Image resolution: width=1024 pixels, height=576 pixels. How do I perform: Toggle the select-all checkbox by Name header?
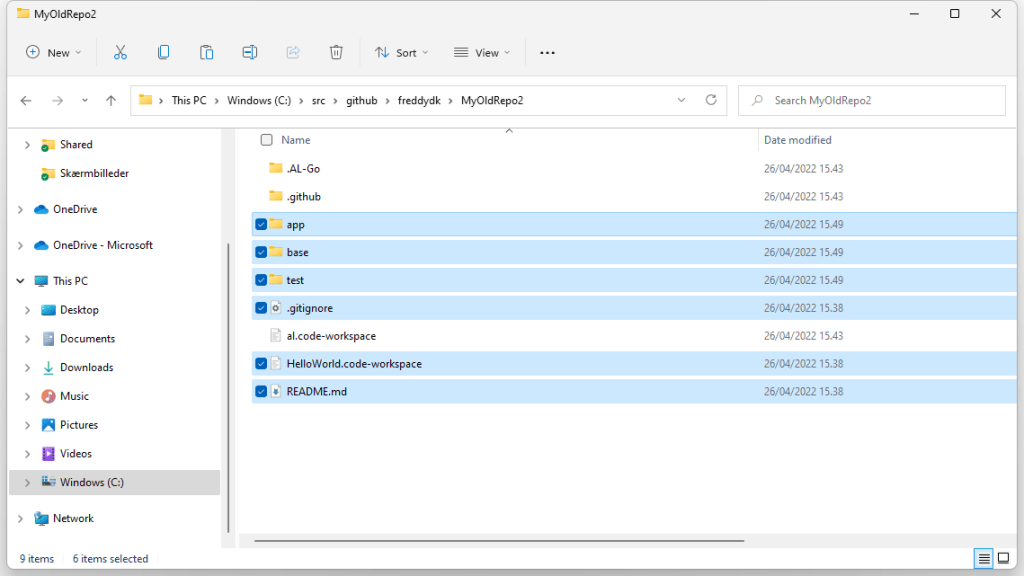coord(266,140)
